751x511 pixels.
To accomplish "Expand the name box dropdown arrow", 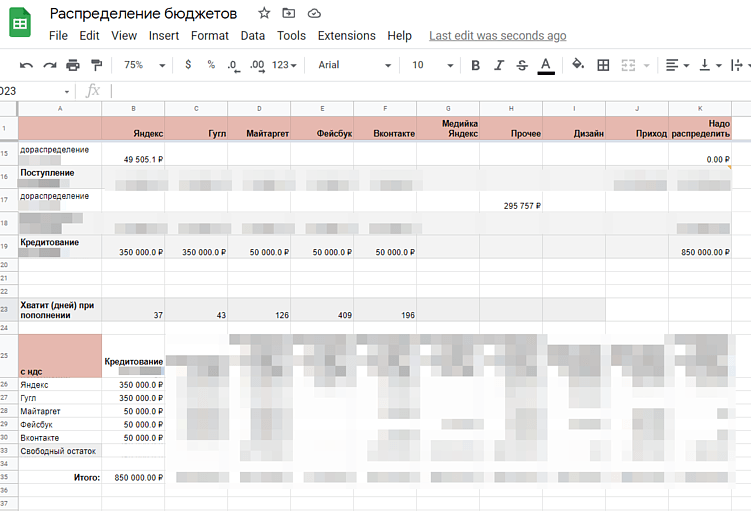I will tap(67, 91).
